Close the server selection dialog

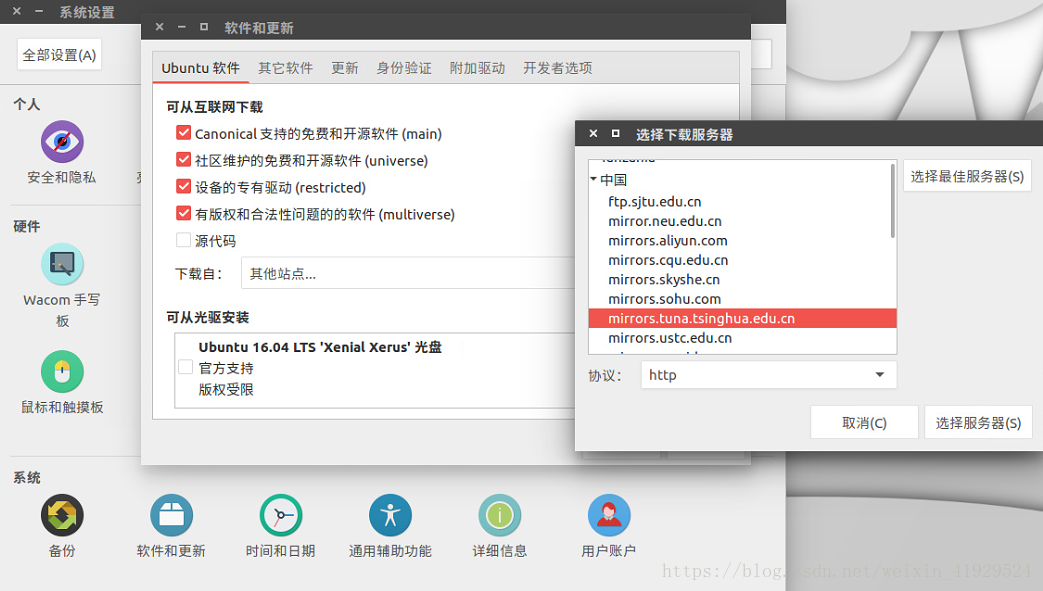point(593,134)
